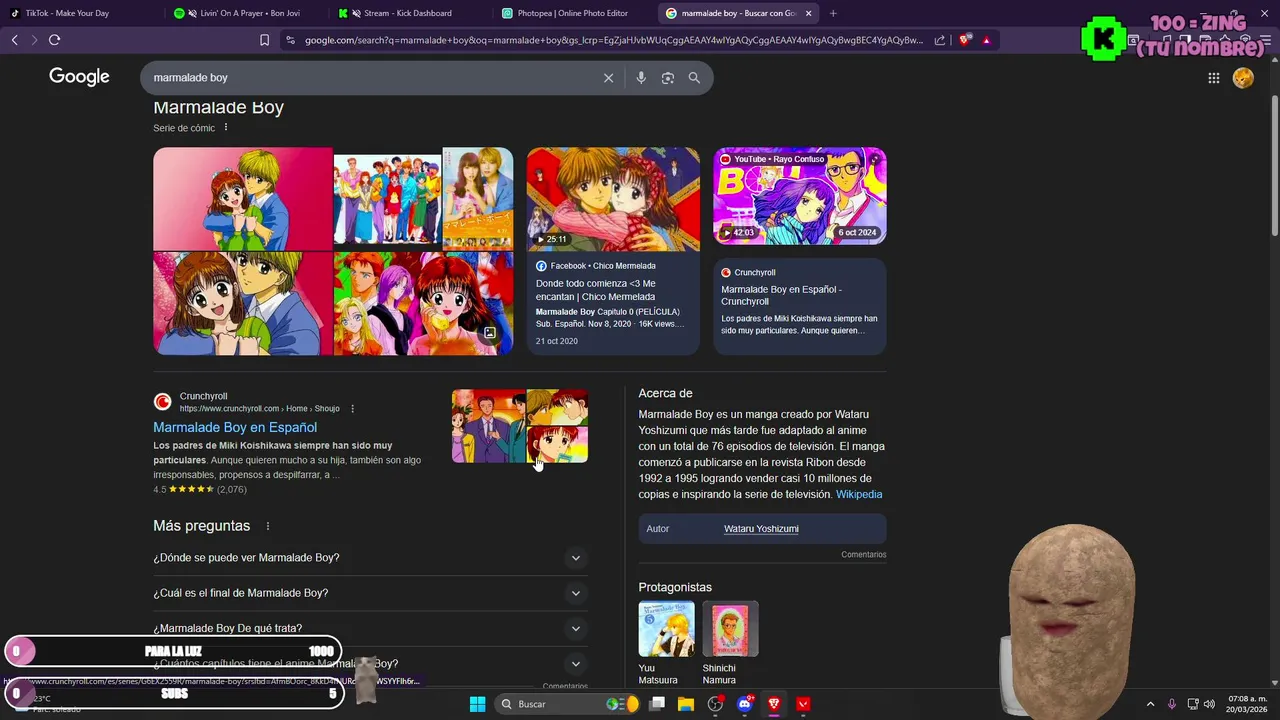The width and height of the screenshot is (1280, 720).
Task: Go back with the browser back arrow
Action: [x=14, y=40]
